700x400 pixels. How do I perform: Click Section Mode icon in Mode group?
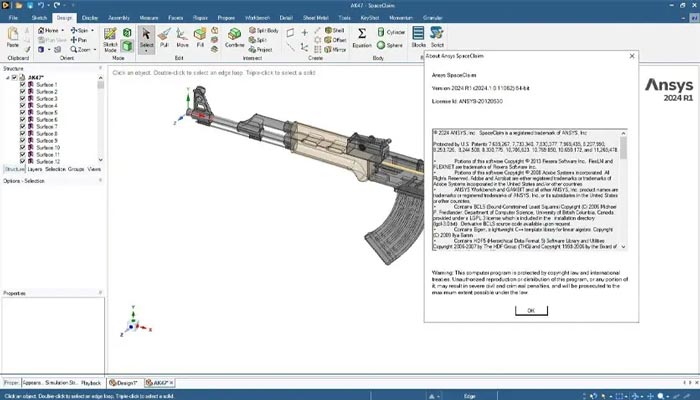click(127, 33)
